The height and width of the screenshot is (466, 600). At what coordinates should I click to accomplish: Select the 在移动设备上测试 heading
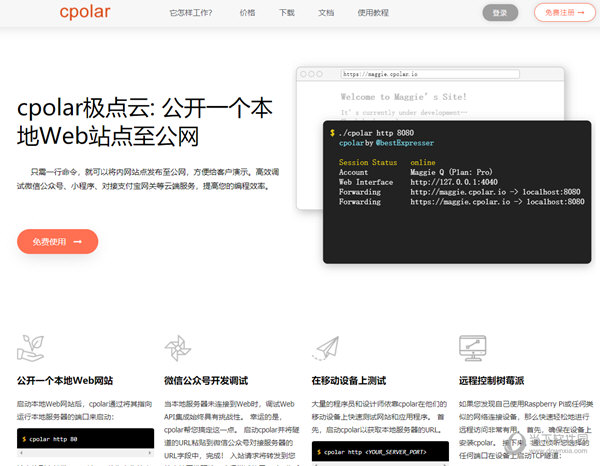(x=349, y=381)
